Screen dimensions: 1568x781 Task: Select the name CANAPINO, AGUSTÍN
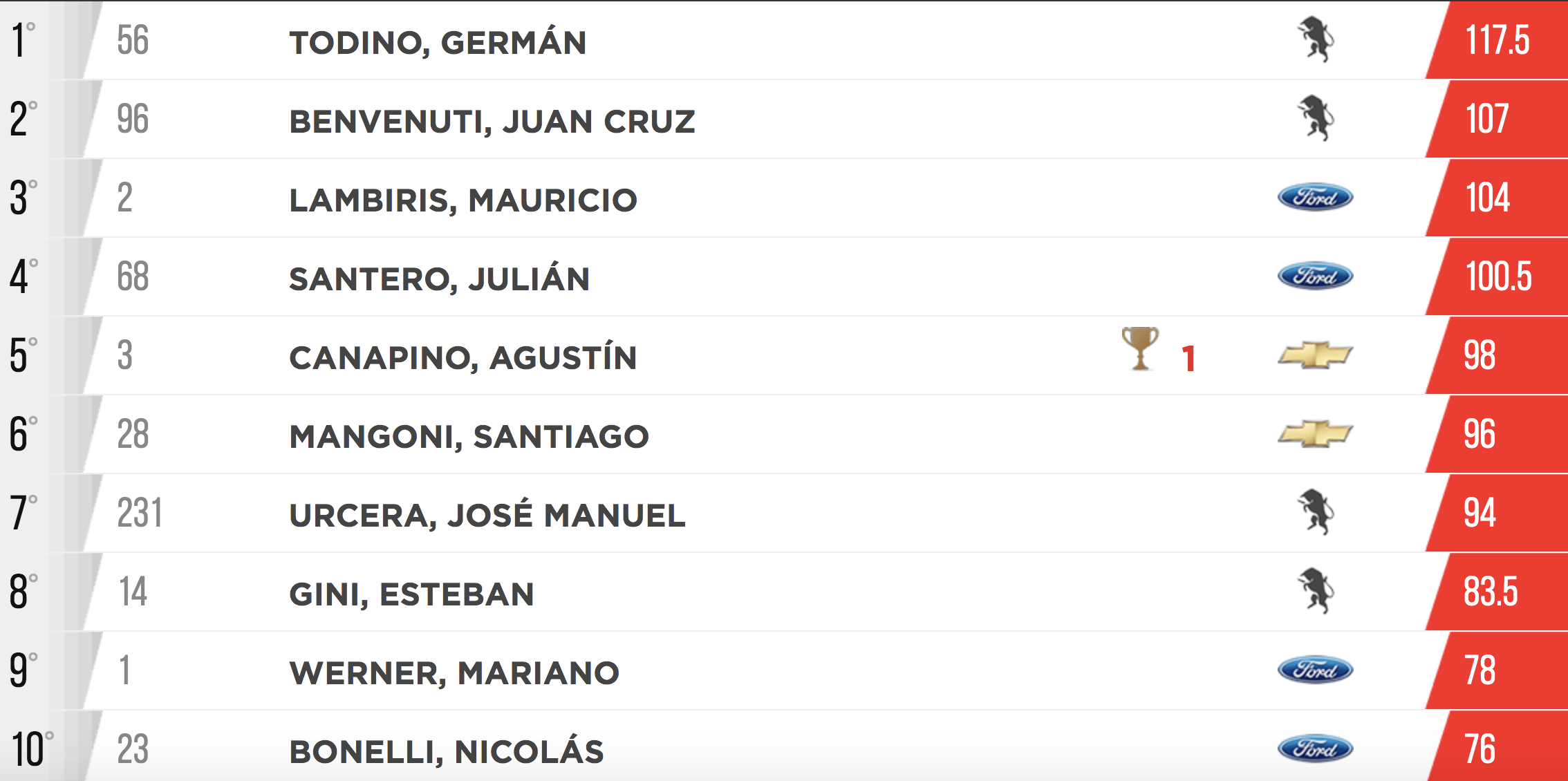pos(463,357)
